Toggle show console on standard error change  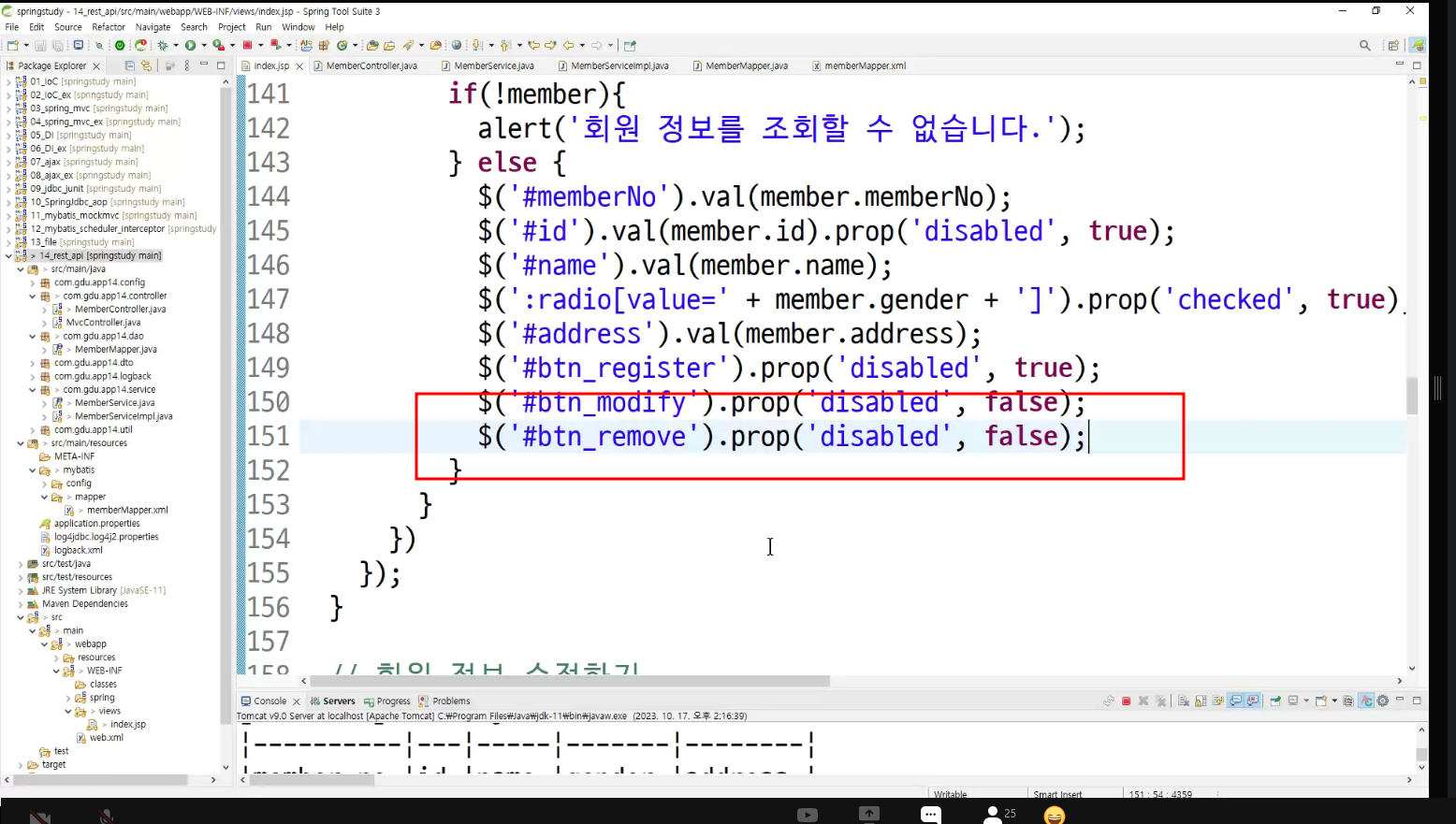pos(1254,701)
